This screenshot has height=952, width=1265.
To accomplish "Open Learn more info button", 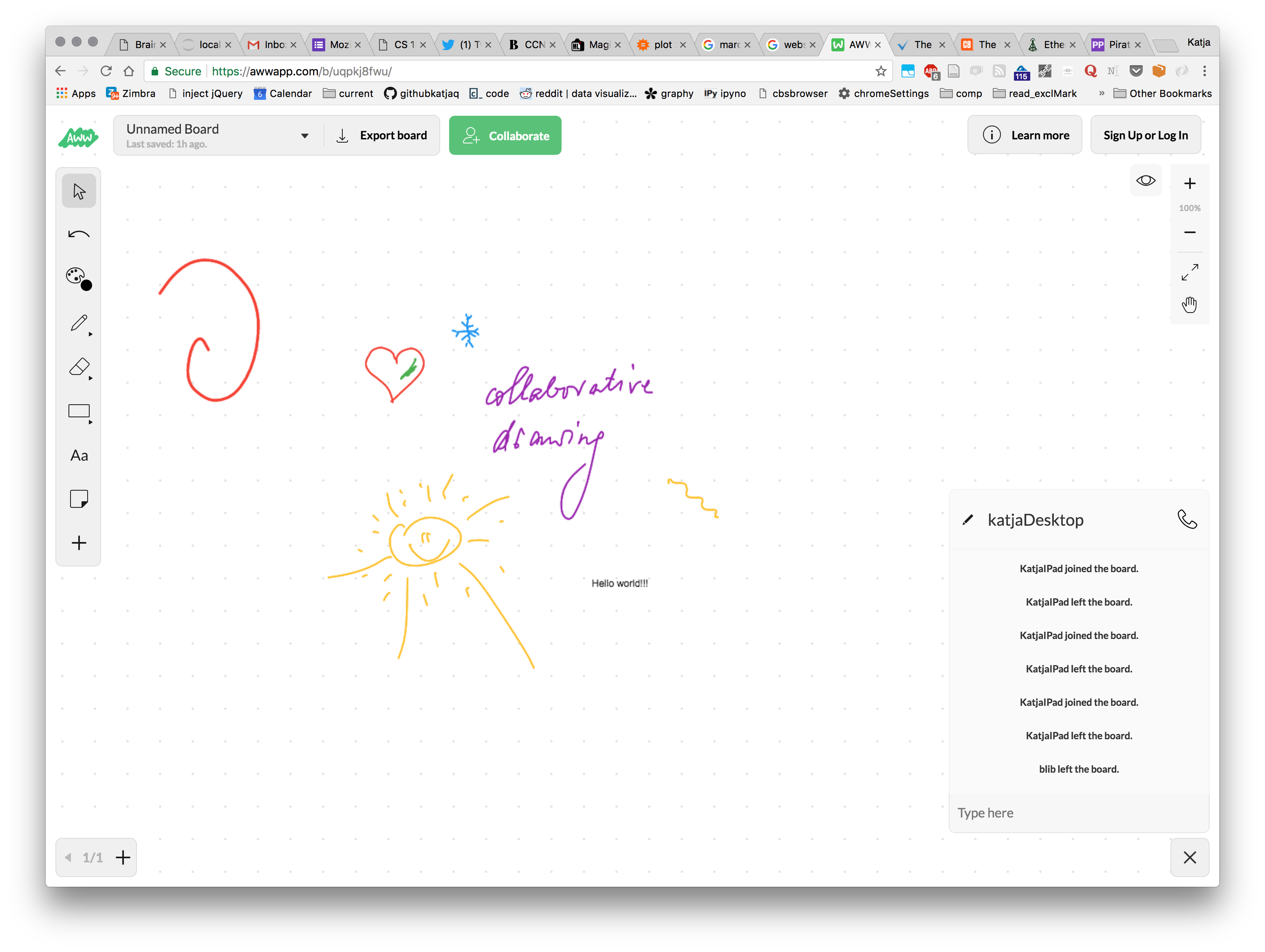I will click(1024, 135).
